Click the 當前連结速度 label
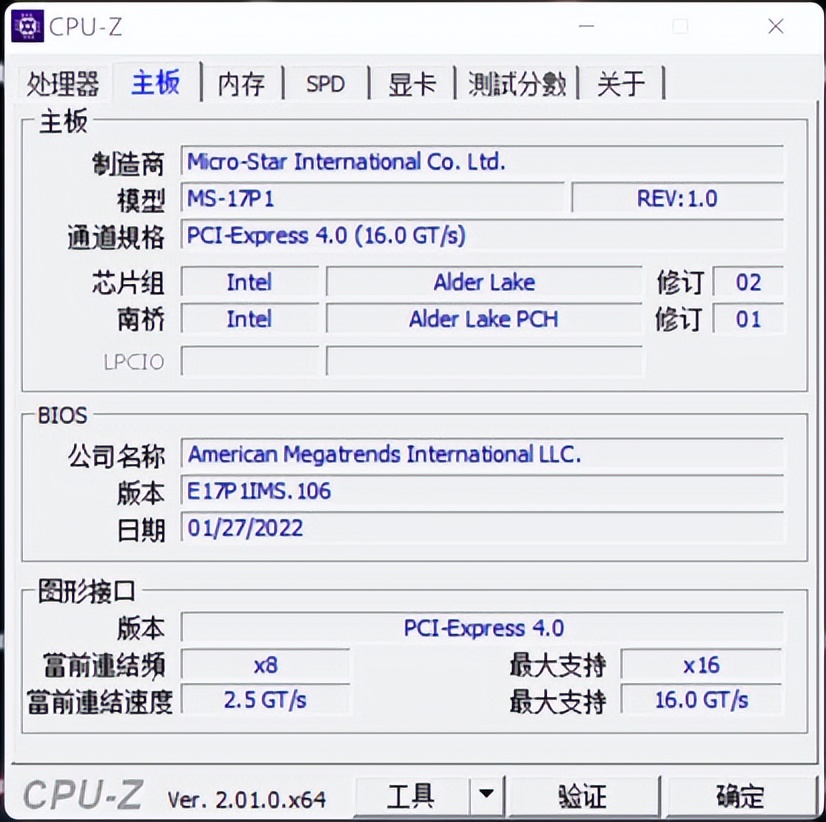Screen dimensions: 826x822 [x=100, y=702]
